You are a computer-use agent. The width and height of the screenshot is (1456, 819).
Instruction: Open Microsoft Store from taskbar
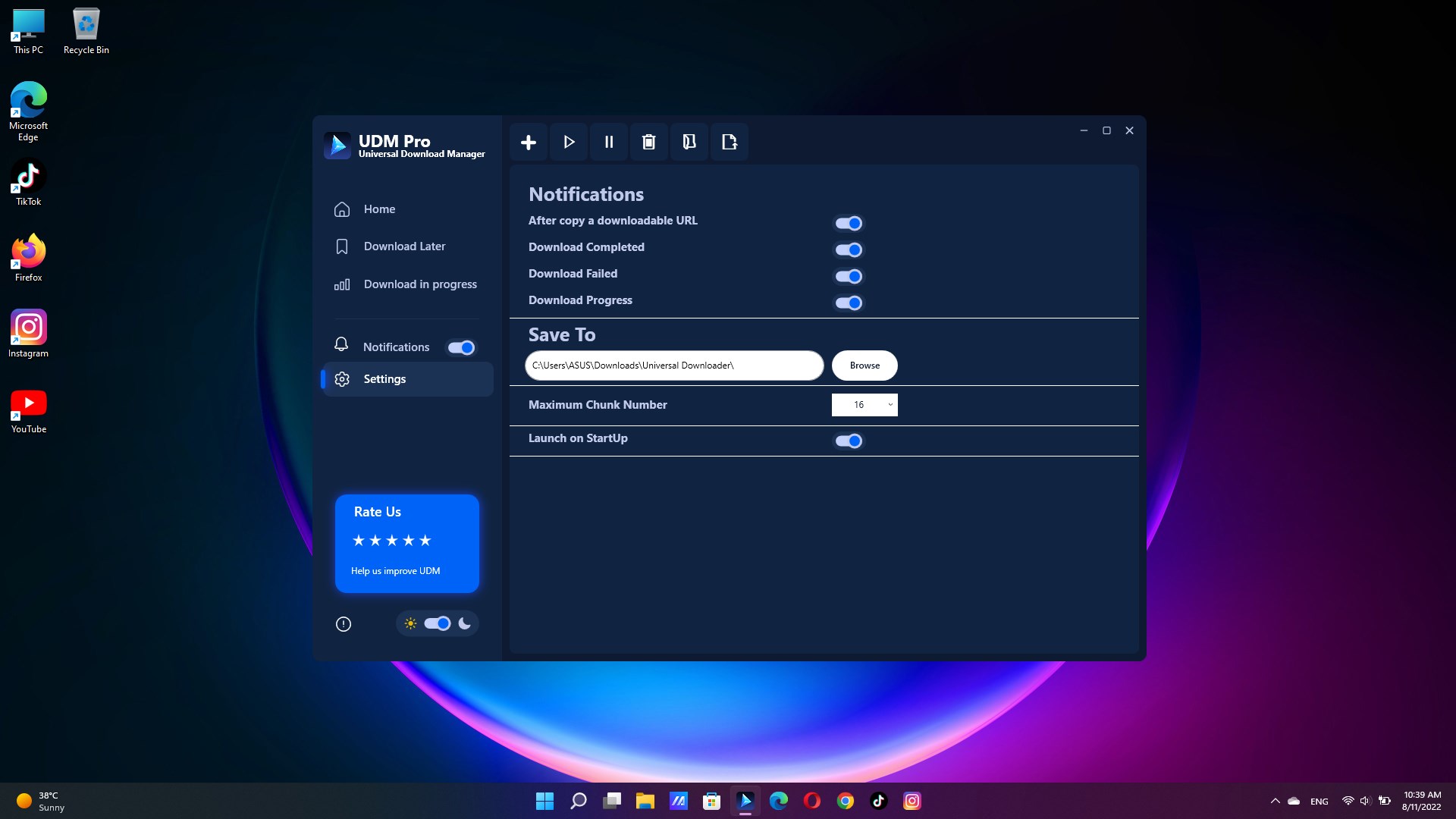click(711, 801)
